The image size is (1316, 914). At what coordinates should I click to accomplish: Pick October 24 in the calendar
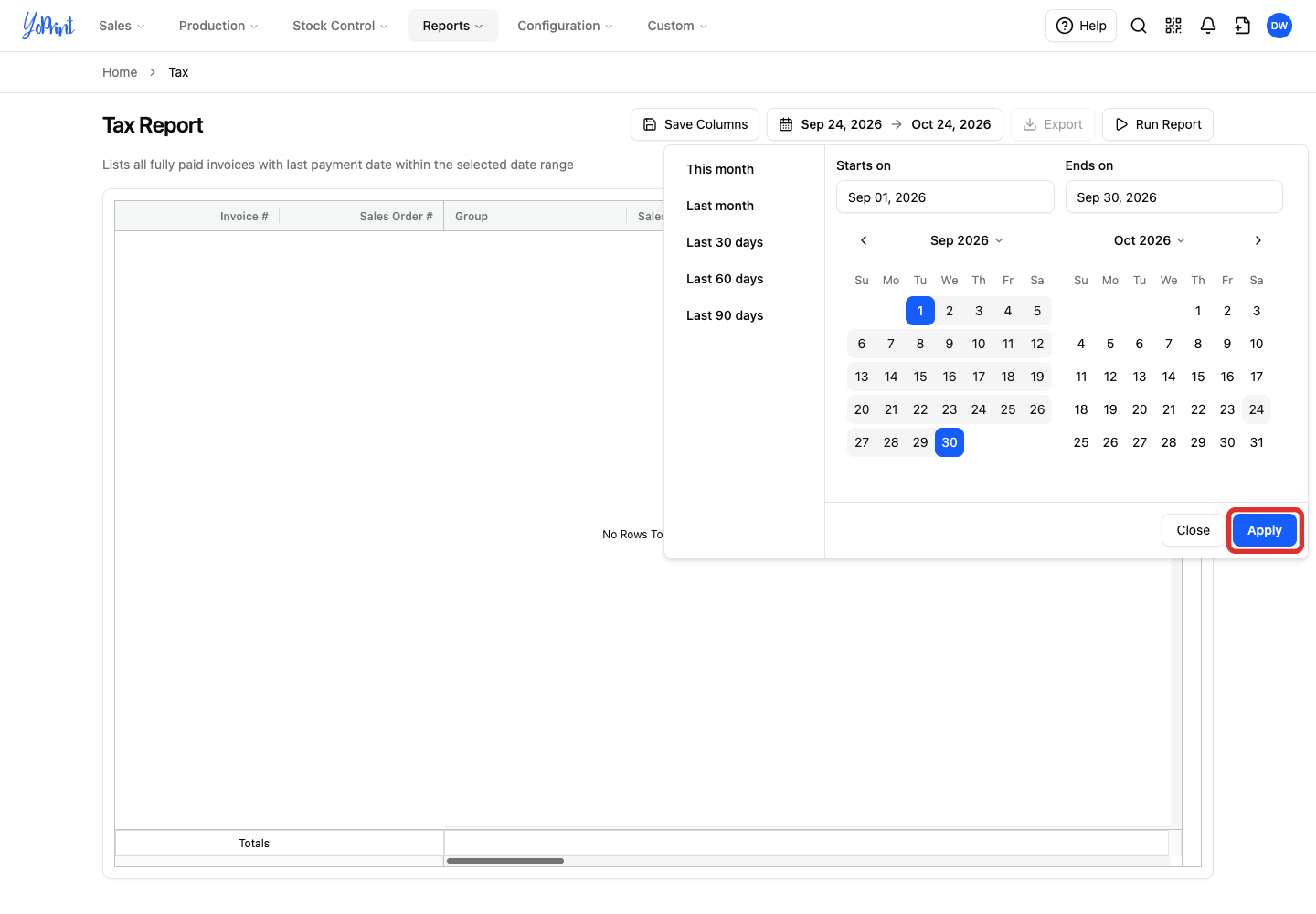[1257, 409]
